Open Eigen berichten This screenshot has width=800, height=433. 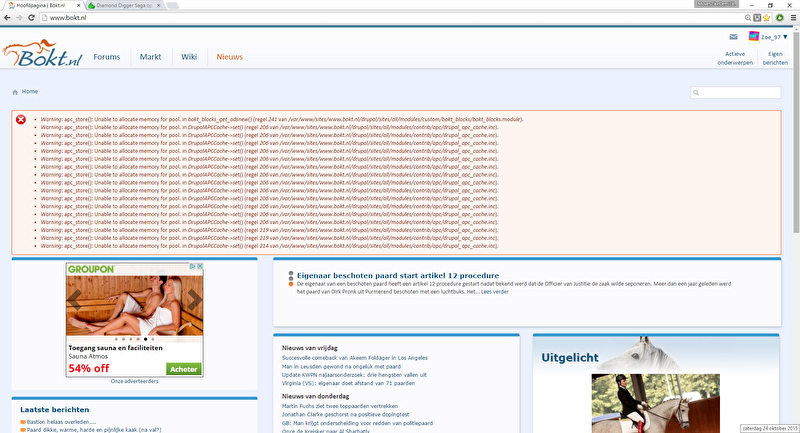click(x=775, y=58)
